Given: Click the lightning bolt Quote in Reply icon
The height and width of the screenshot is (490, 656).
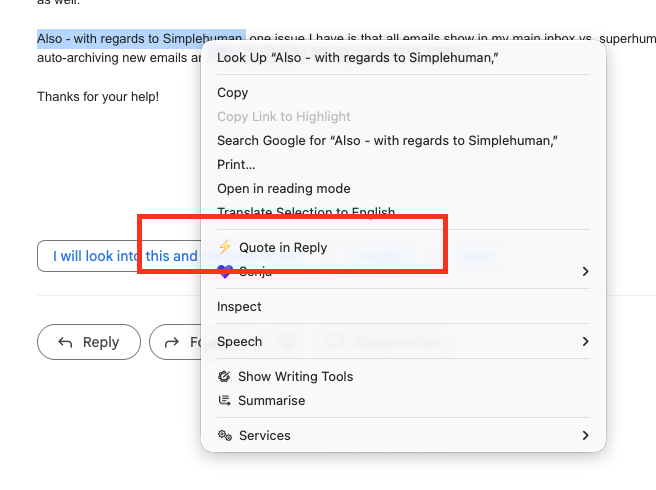Looking at the screenshot, I should pos(225,247).
